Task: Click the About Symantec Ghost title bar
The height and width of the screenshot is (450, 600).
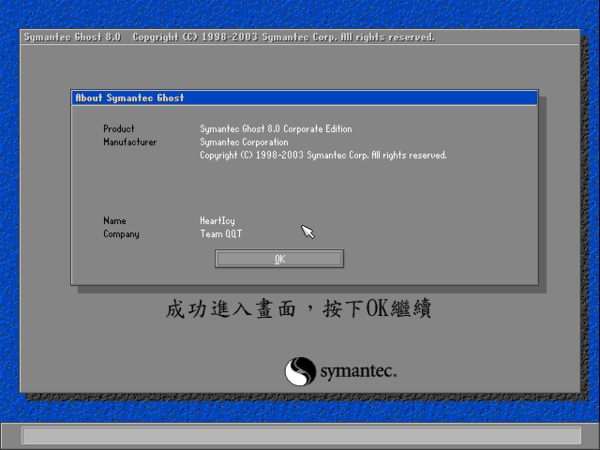Action: 305,98
